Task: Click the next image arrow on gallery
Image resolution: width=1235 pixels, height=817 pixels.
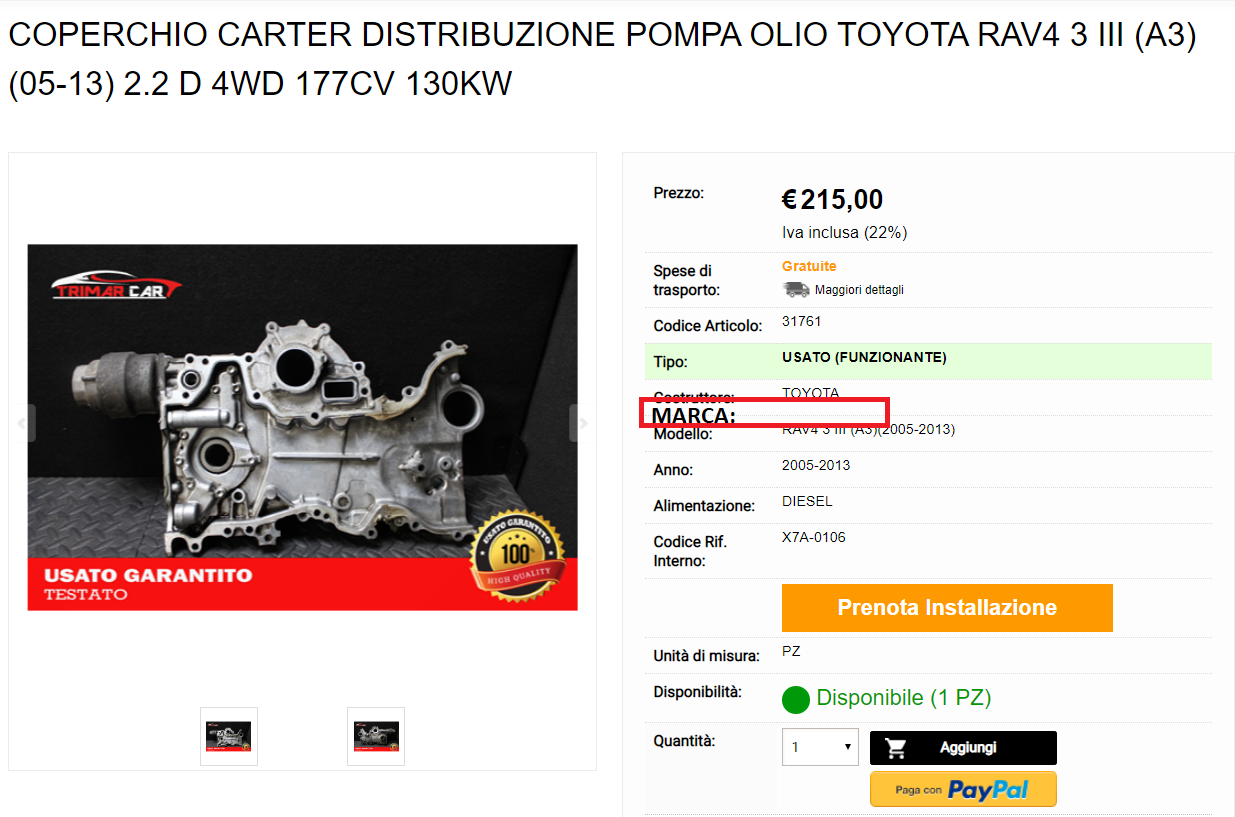Action: click(582, 423)
